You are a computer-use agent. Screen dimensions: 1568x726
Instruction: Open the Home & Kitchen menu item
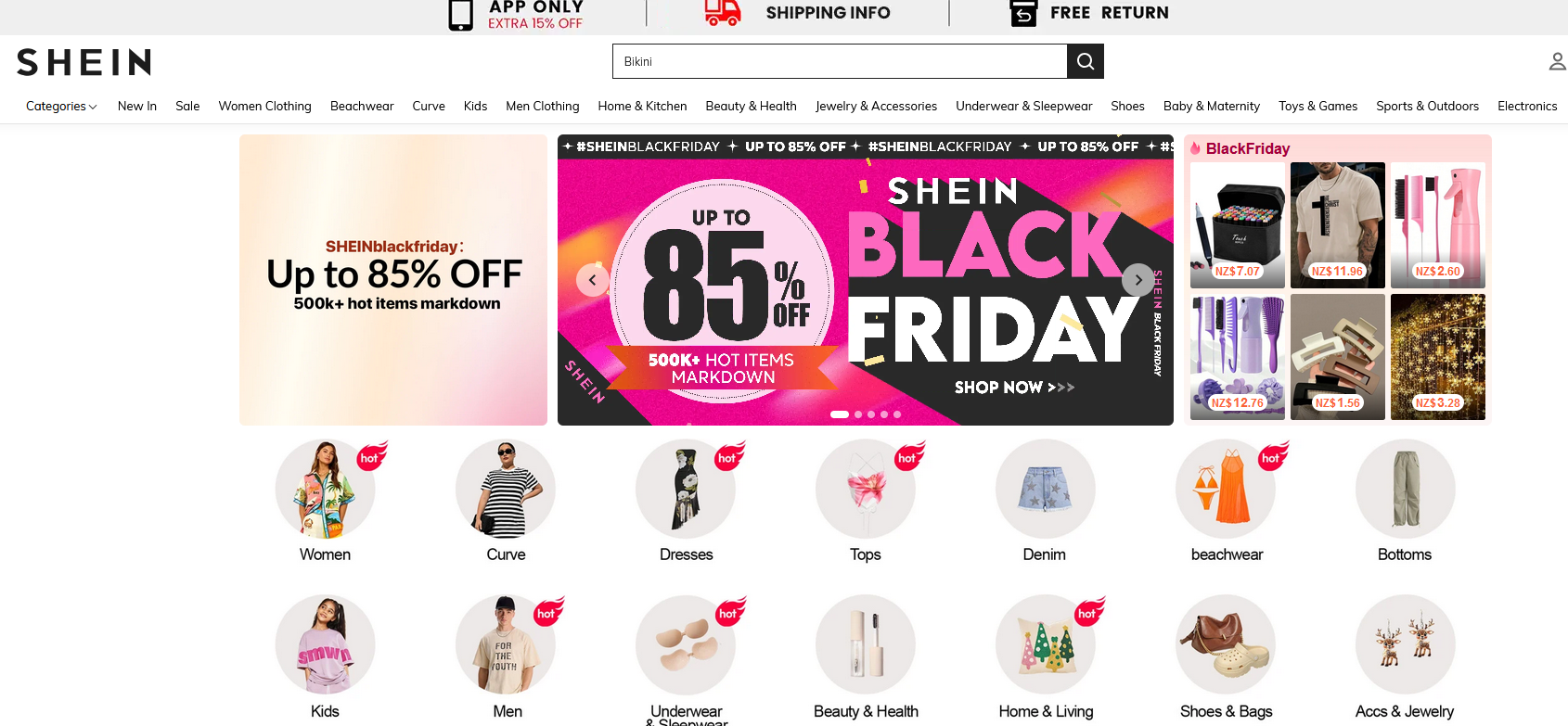coord(642,107)
